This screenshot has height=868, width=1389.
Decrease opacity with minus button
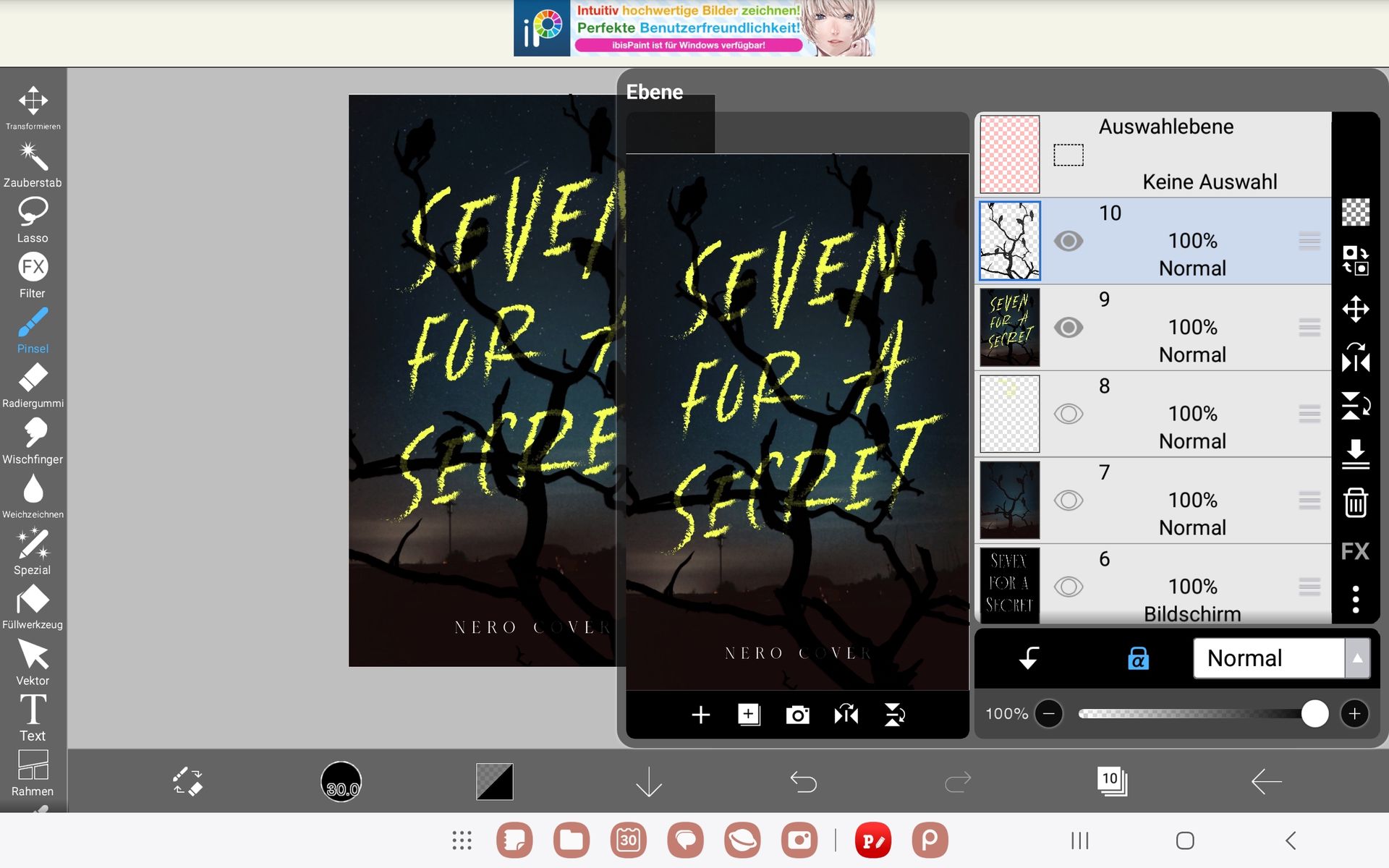1048,714
